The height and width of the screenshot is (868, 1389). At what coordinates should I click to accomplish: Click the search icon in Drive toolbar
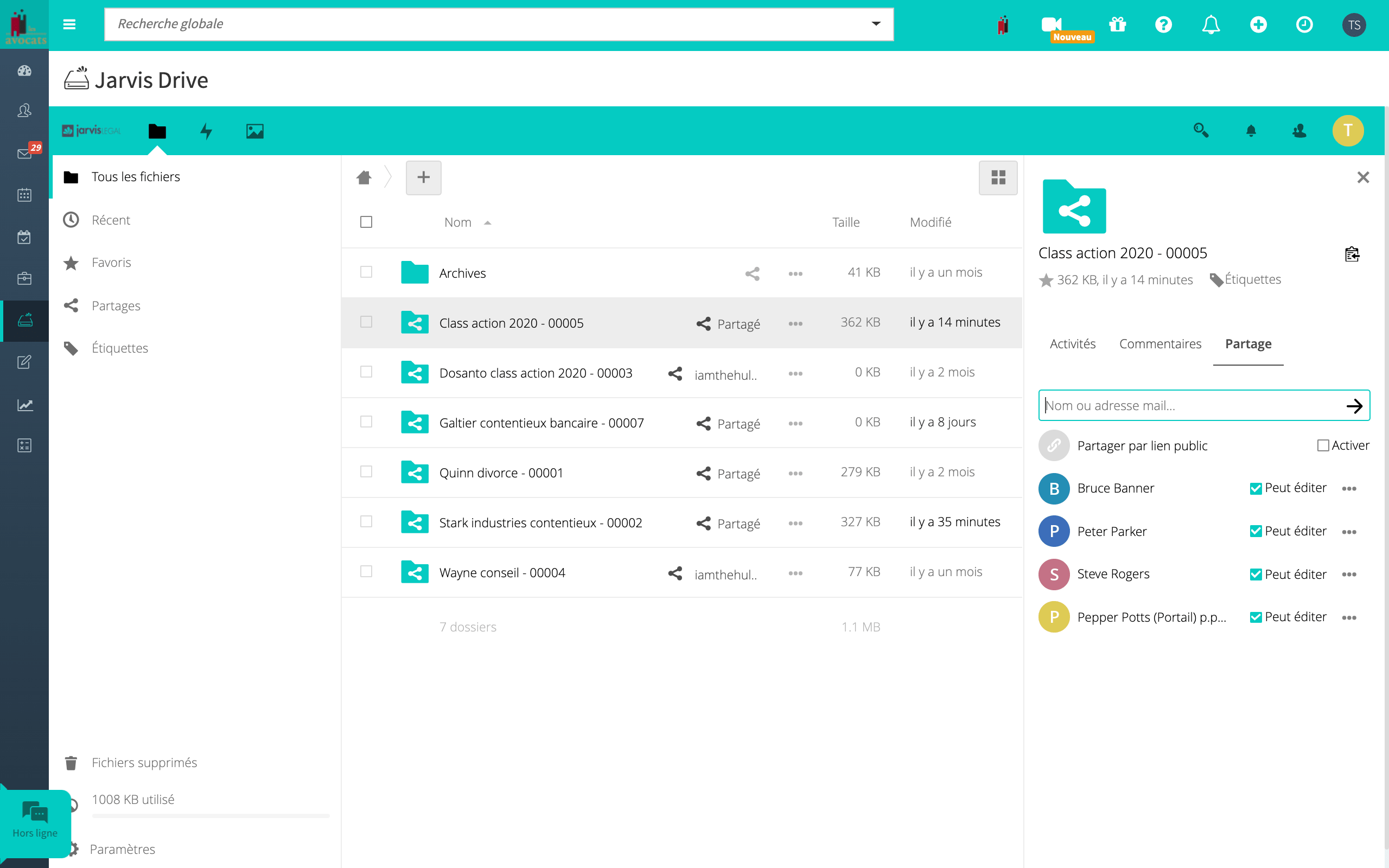point(1200,130)
